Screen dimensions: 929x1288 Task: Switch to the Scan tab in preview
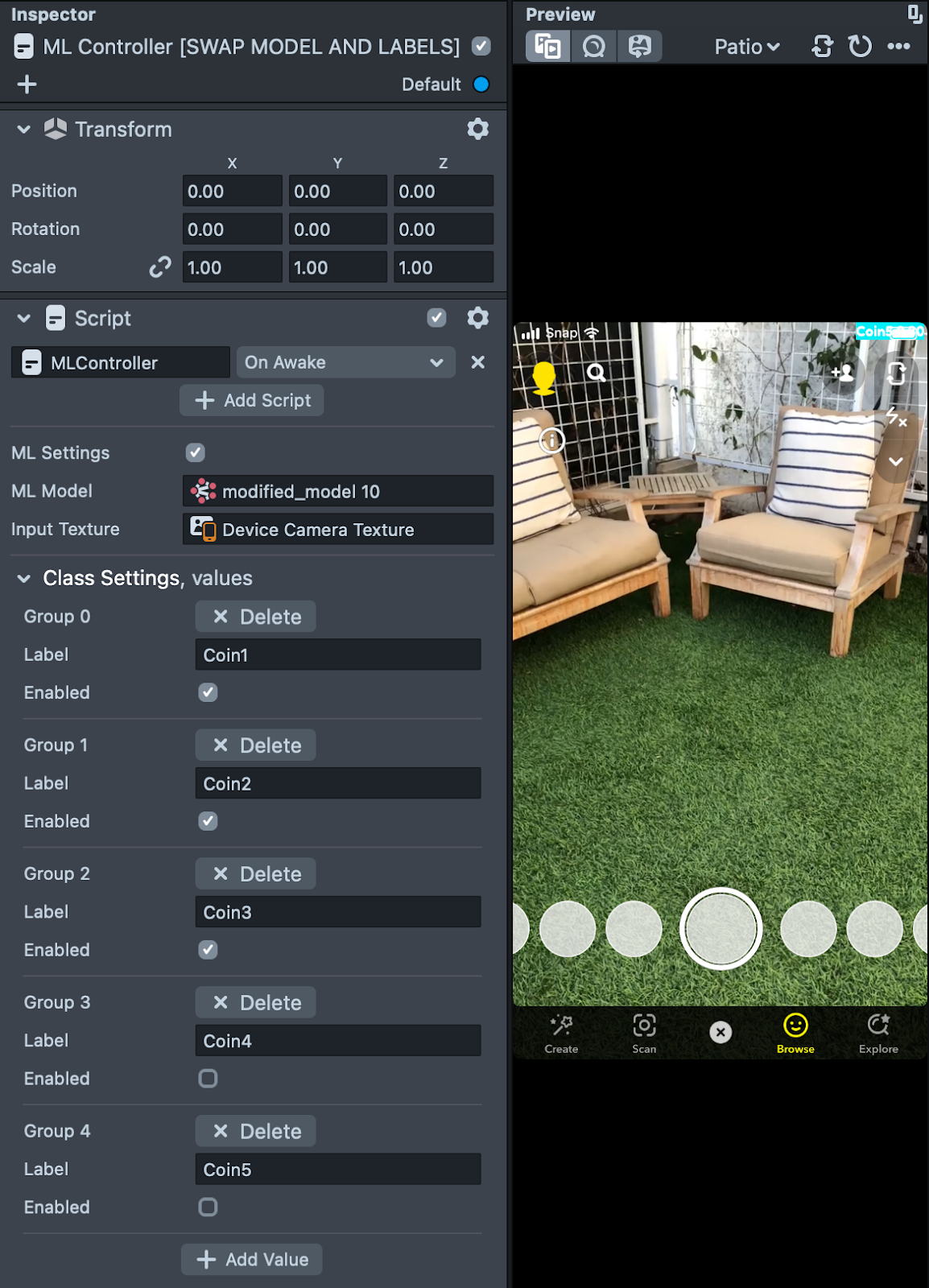pos(644,1033)
